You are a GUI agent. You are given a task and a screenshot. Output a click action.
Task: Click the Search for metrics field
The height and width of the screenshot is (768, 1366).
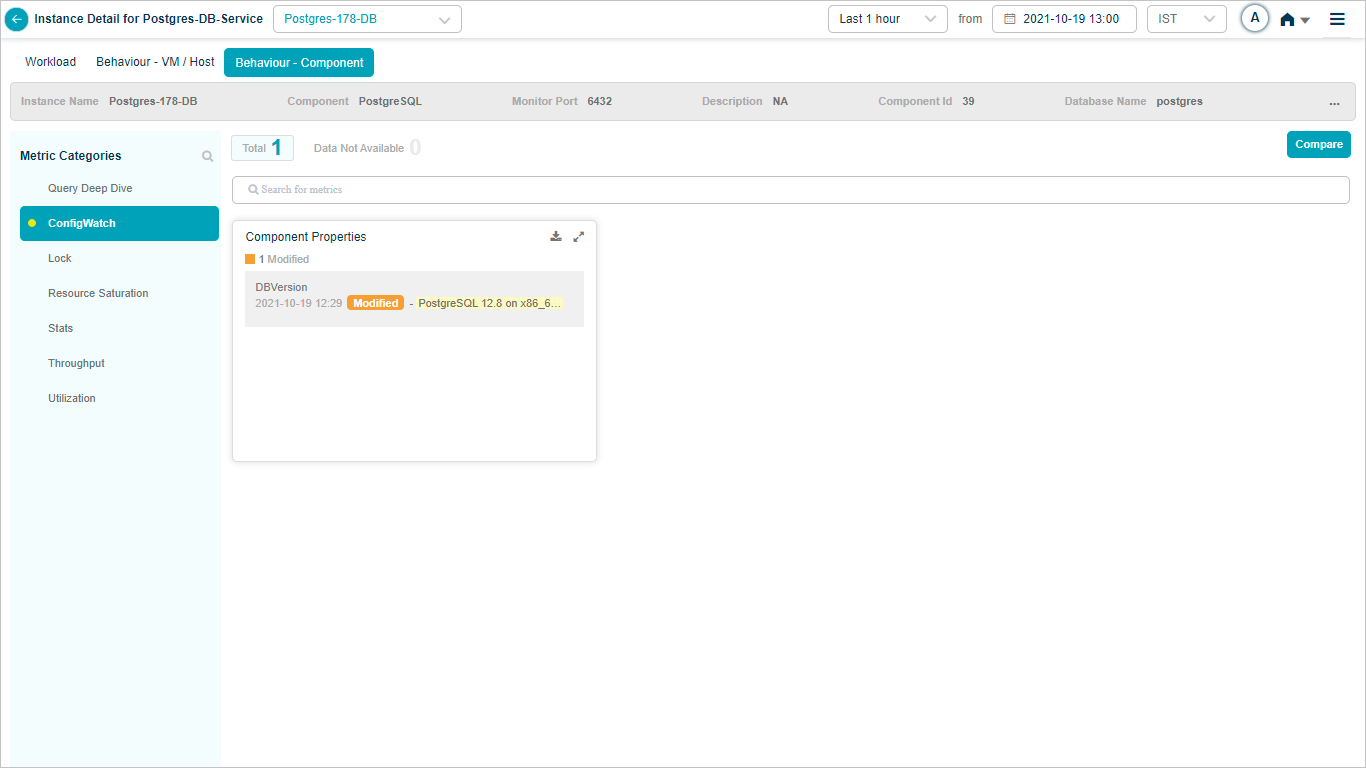click(x=790, y=190)
